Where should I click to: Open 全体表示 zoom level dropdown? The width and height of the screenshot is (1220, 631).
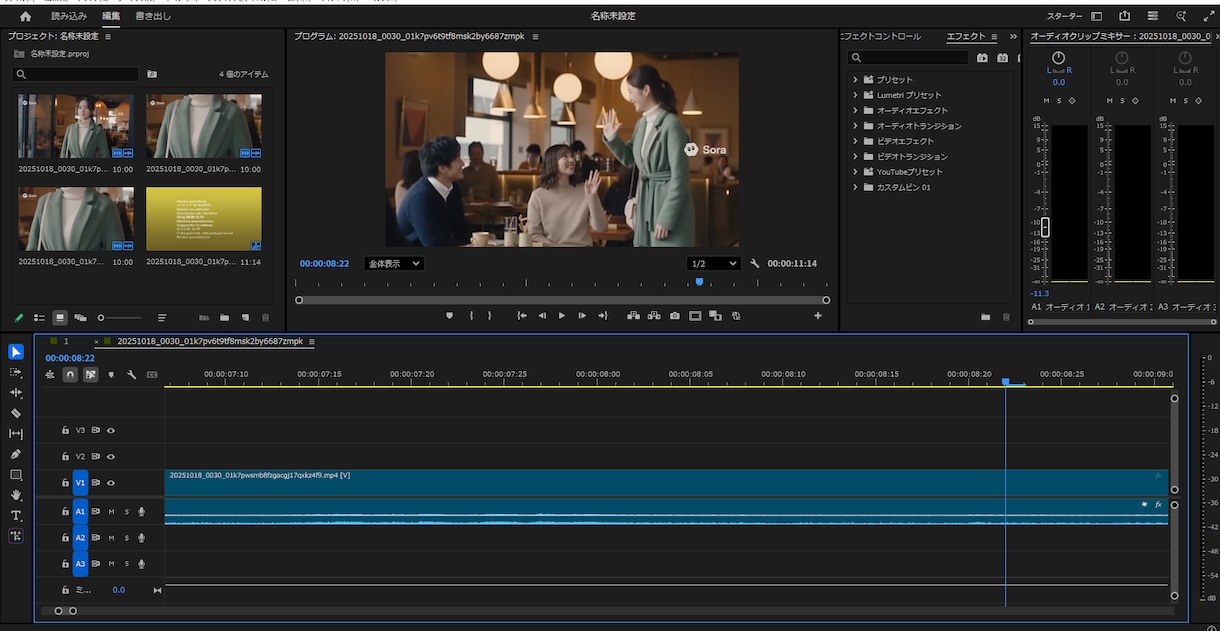point(394,264)
